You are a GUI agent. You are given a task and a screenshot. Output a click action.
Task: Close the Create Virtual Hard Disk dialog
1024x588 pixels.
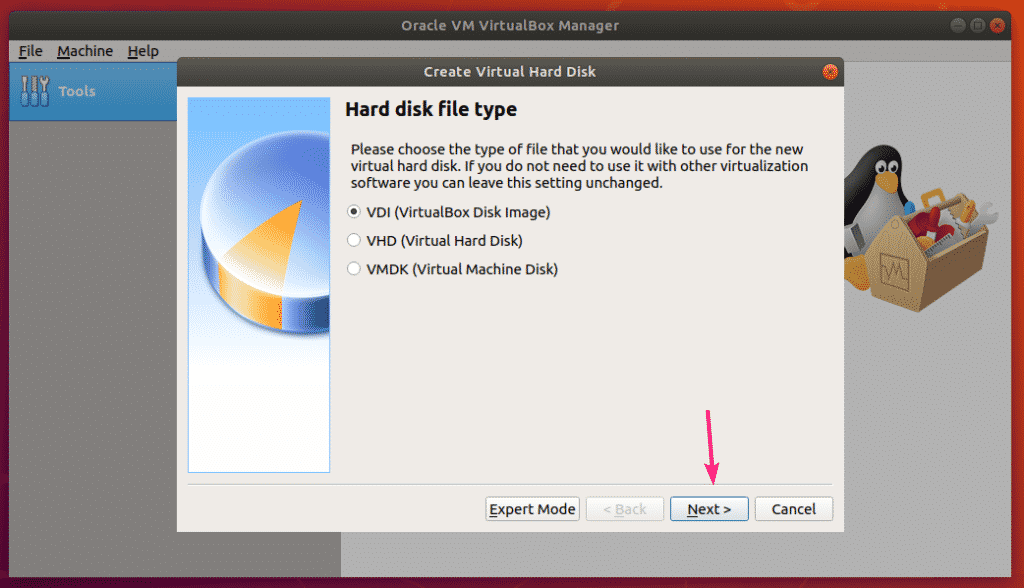[829, 72]
